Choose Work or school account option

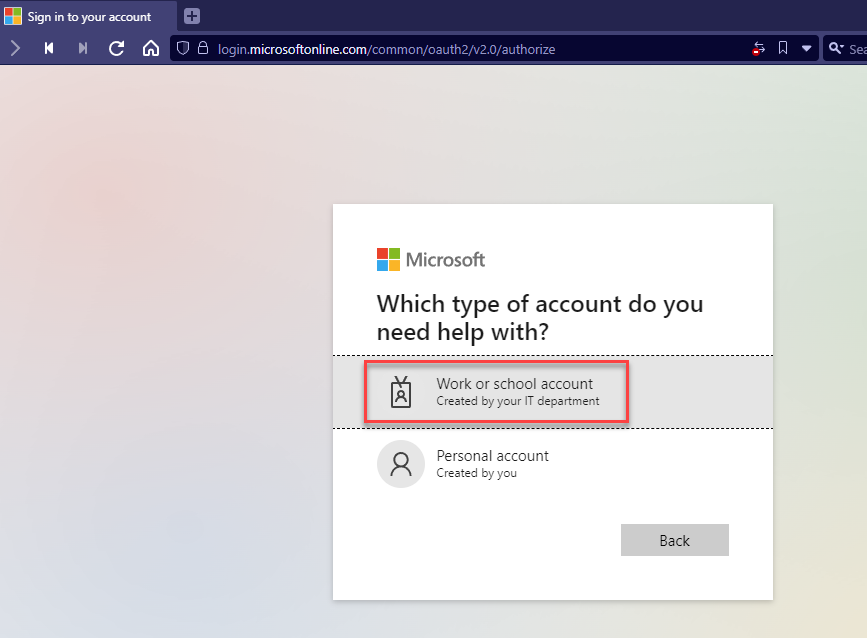(x=553, y=392)
